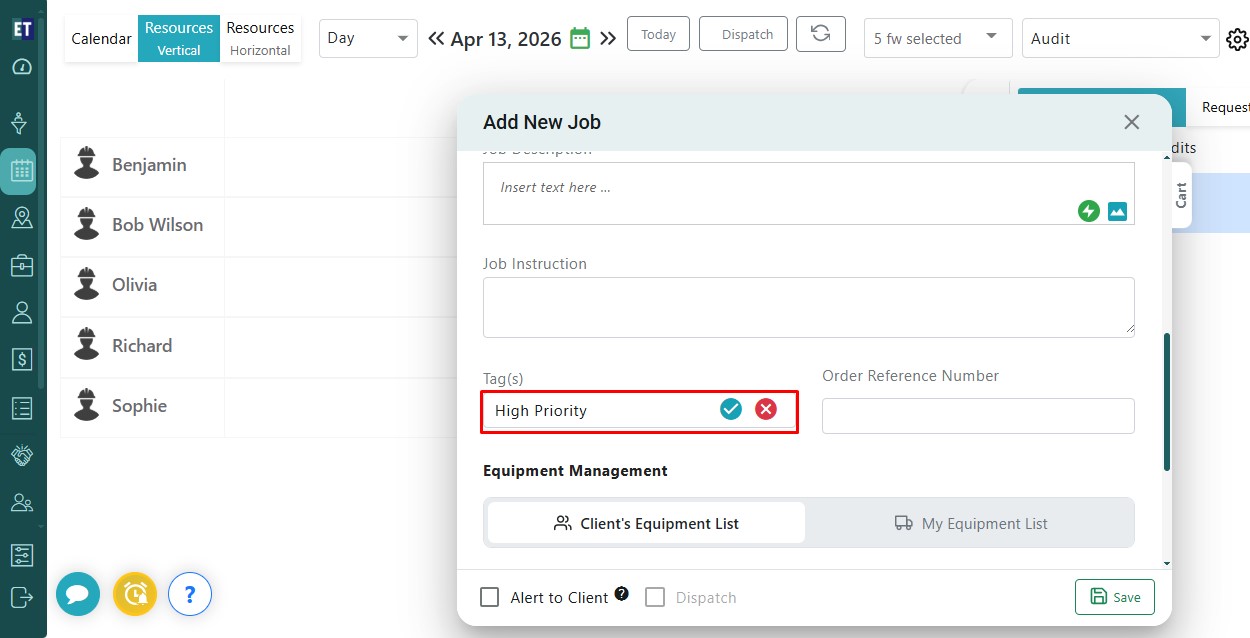The height and width of the screenshot is (638, 1250).
Task: Cancel the tag entry with red X
Action: click(766, 409)
